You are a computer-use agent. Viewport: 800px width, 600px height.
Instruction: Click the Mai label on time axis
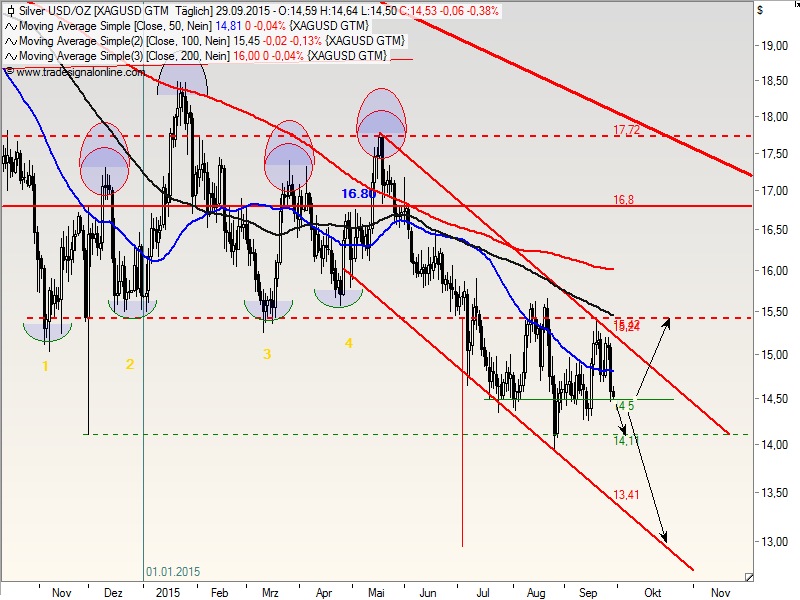coord(376,593)
